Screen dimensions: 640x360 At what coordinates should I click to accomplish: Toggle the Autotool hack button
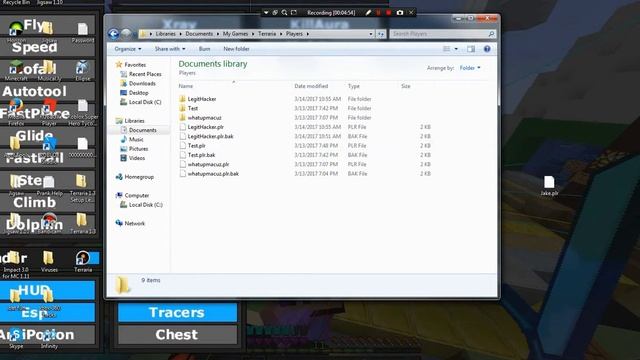(47, 91)
